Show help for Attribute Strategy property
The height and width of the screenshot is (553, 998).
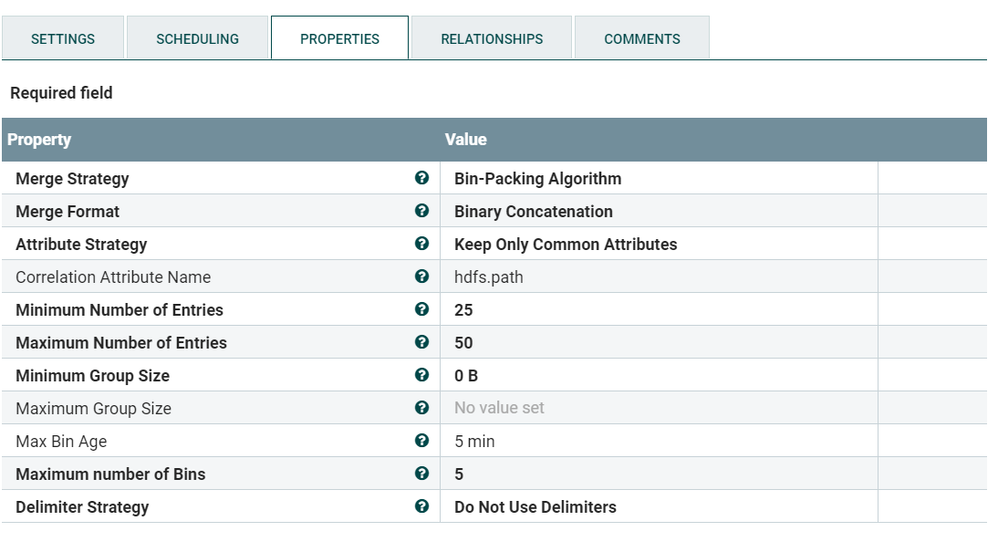tap(421, 243)
